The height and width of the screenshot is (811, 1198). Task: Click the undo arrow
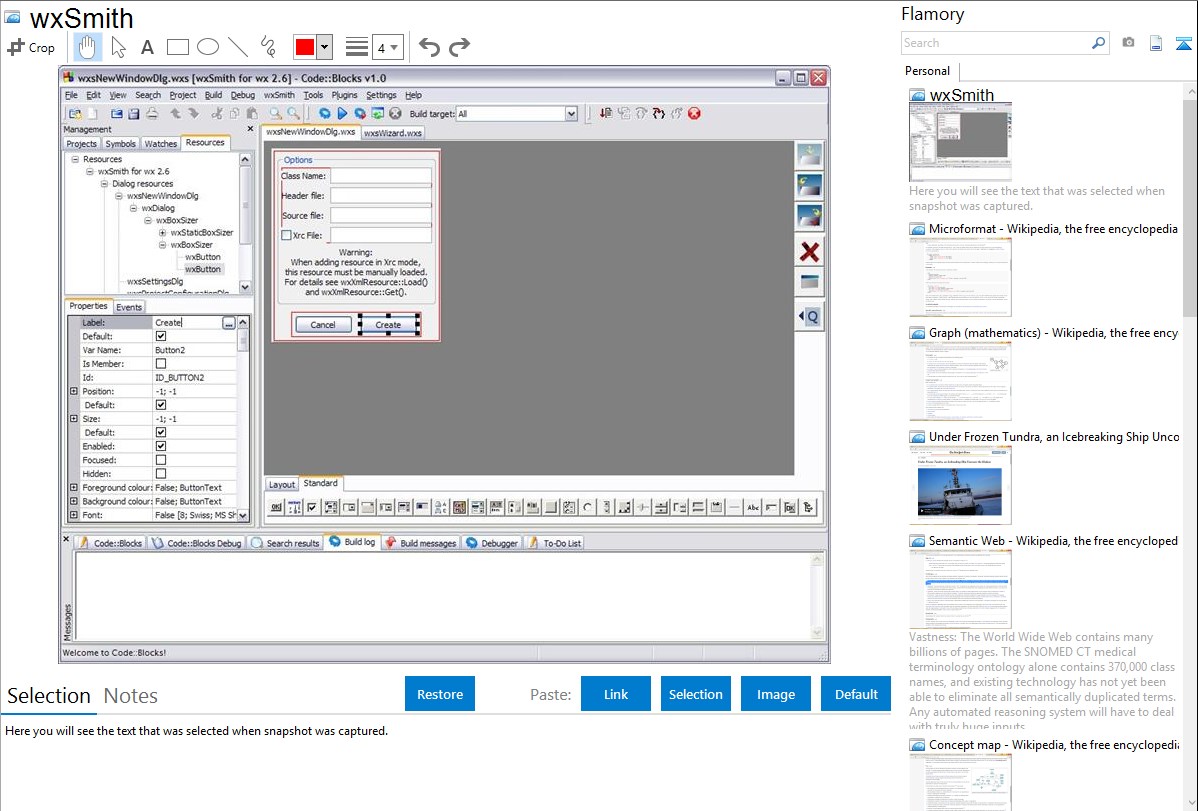429,47
